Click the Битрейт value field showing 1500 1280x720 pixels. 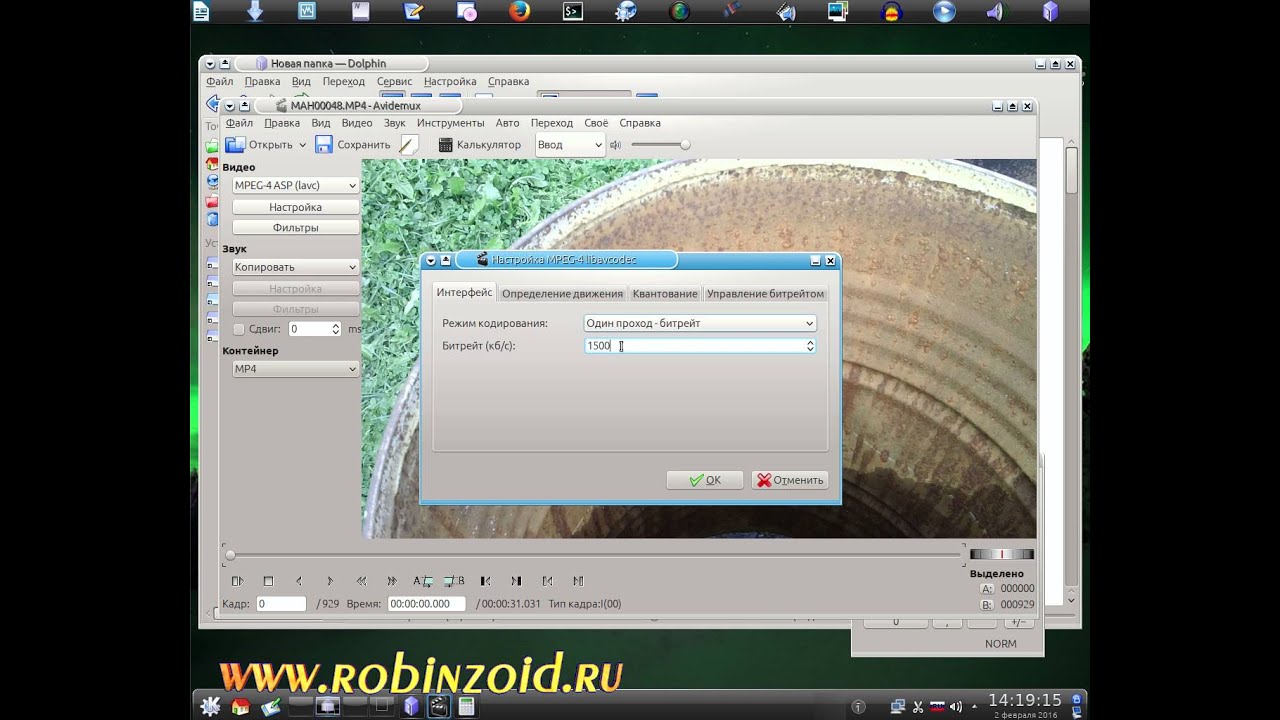pyautogui.click(x=694, y=345)
